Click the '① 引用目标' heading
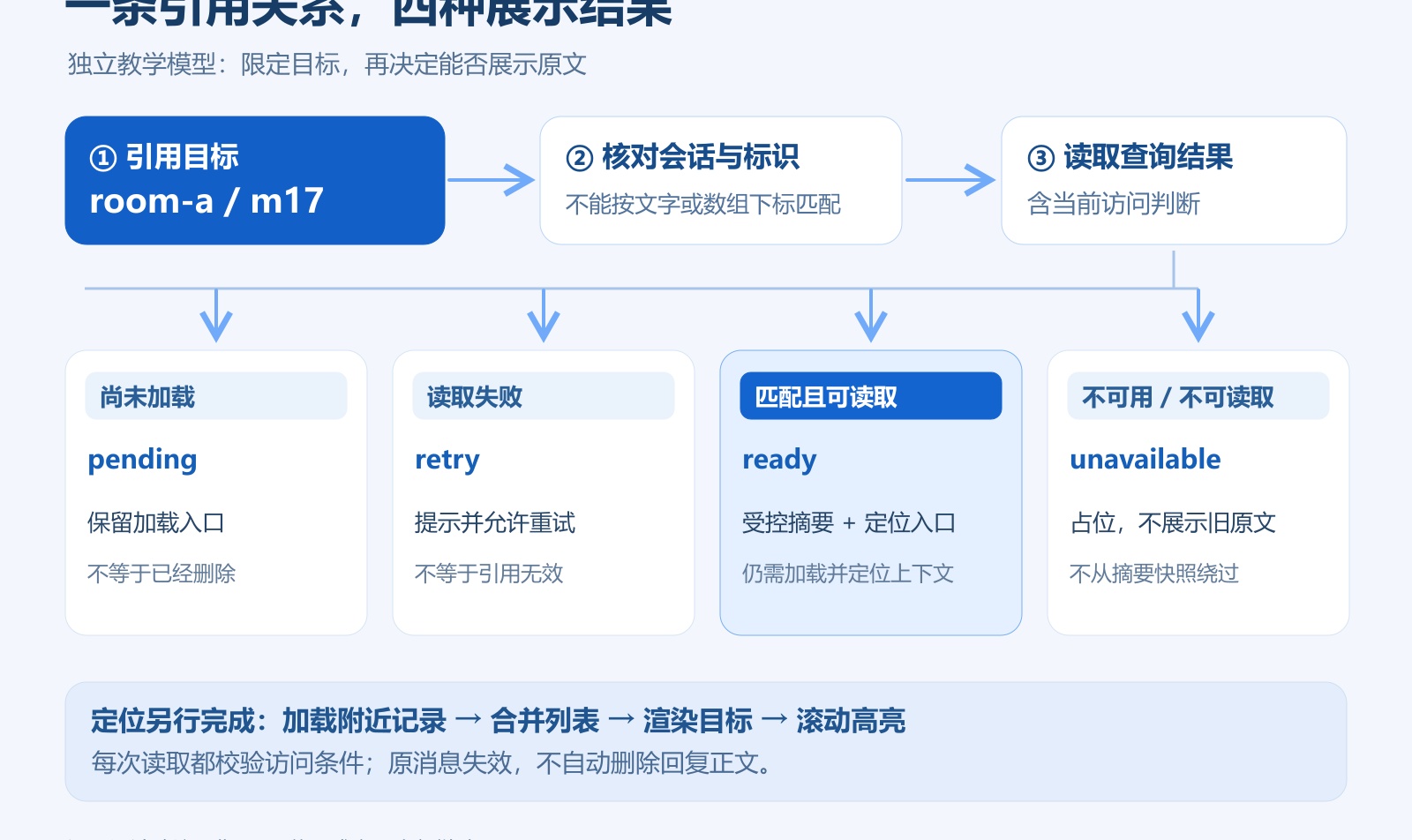This screenshot has width=1412, height=840. (x=164, y=157)
